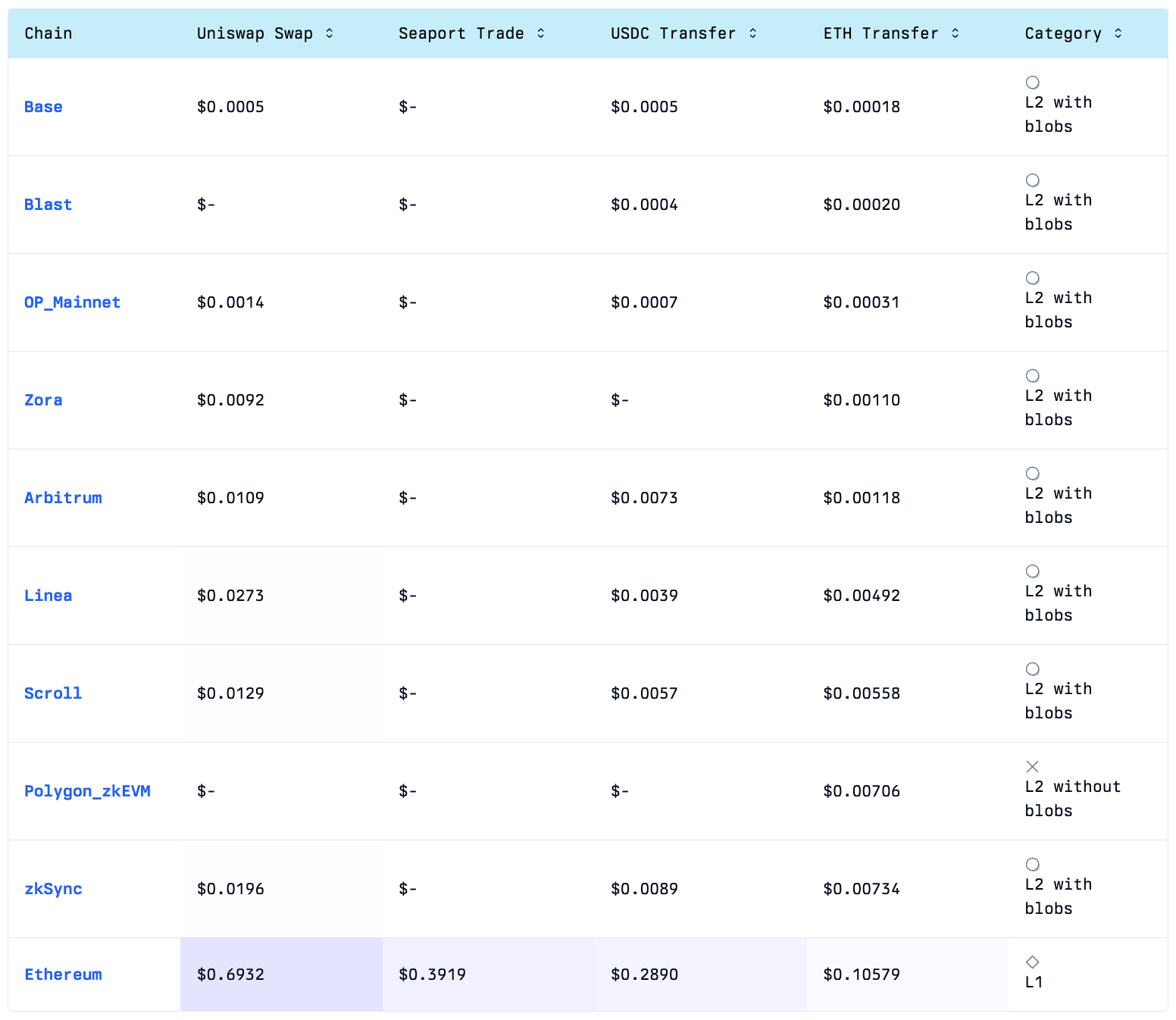The image size is (1176, 1020).
Task: Open the Blast chain link
Action: (48, 205)
